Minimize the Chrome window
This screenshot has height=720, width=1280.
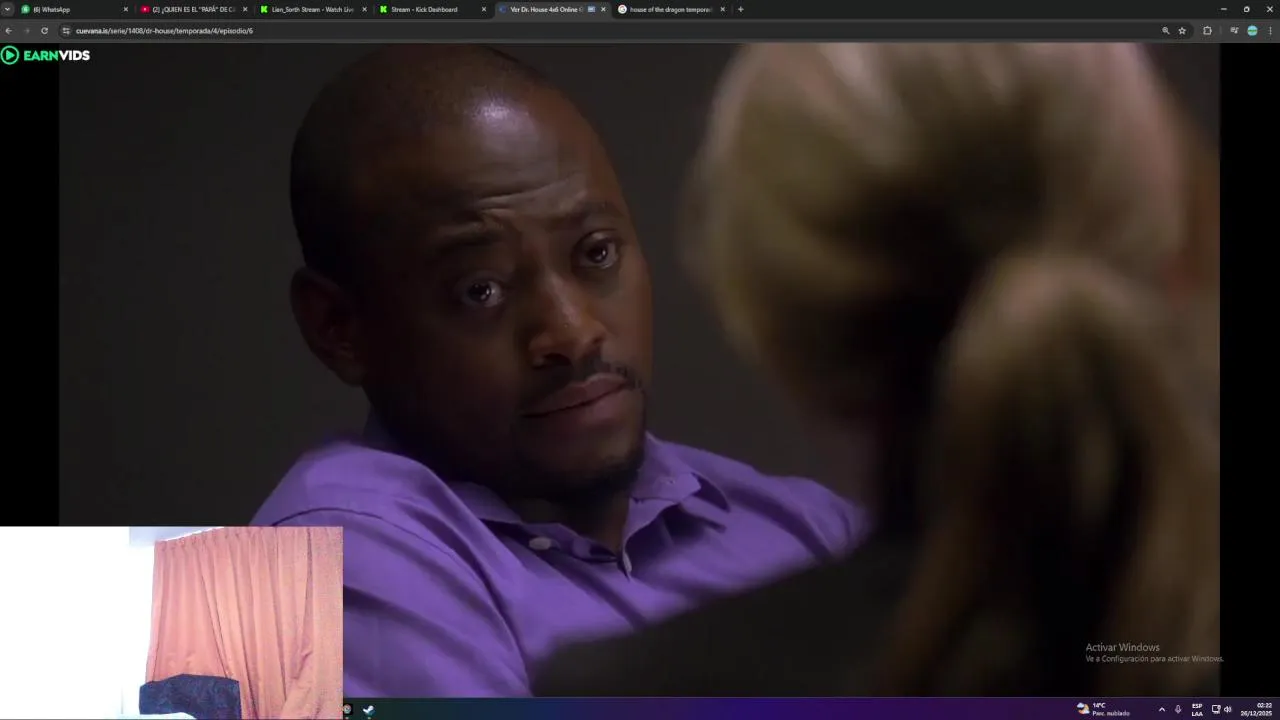click(x=1222, y=9)
